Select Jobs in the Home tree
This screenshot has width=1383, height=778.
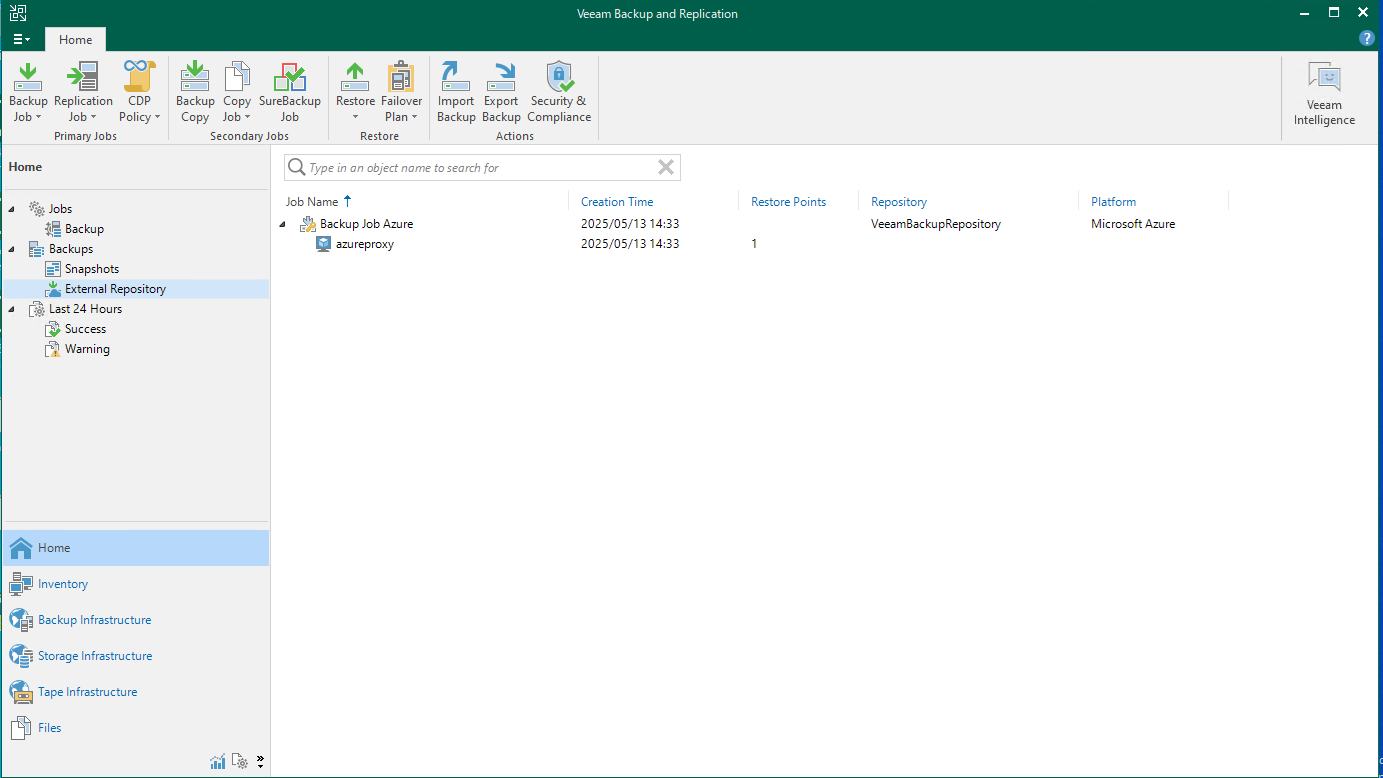(60, 209)
